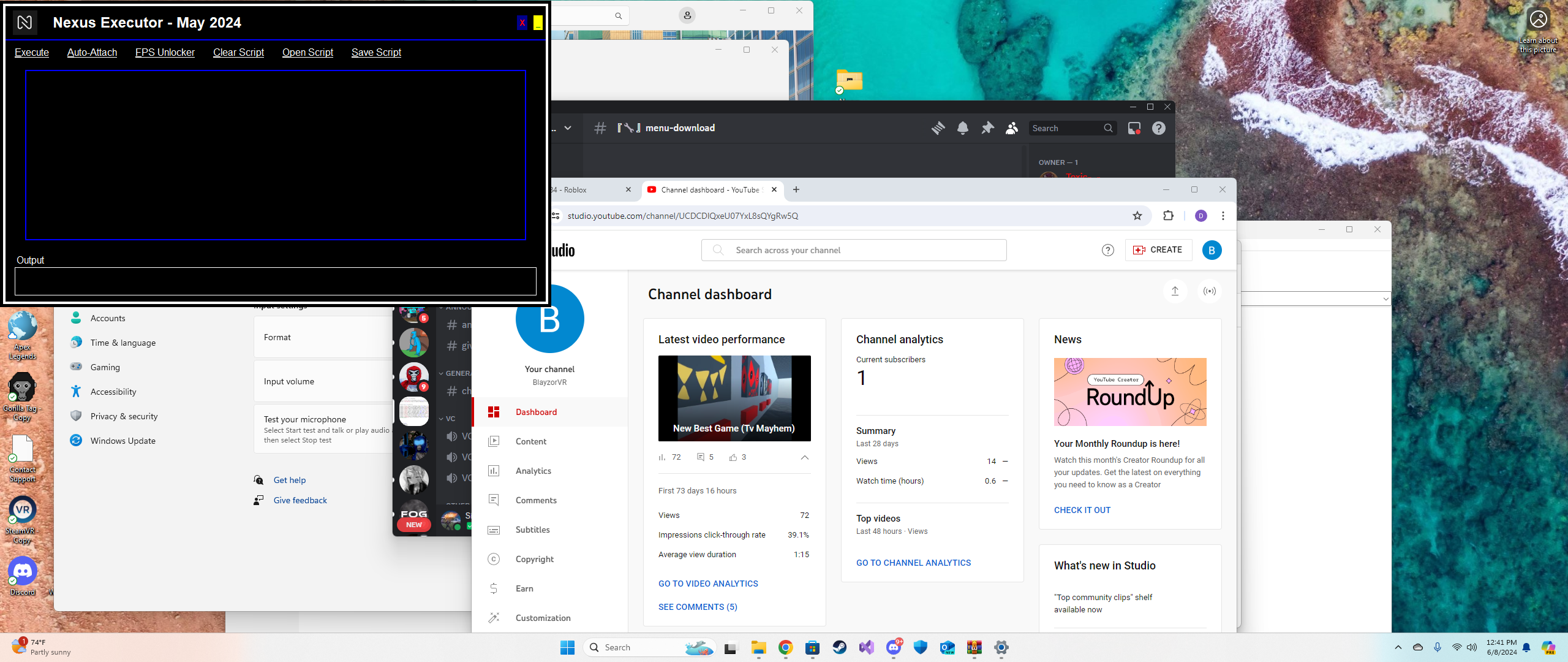Open YouTube Studio help icon

coord(1108,250)
